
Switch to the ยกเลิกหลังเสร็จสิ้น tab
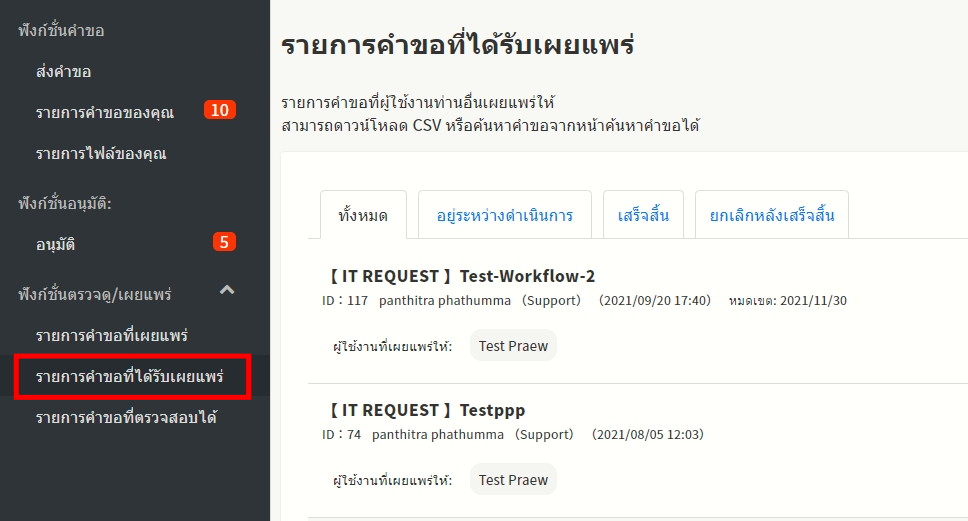(x=771, y=215)
